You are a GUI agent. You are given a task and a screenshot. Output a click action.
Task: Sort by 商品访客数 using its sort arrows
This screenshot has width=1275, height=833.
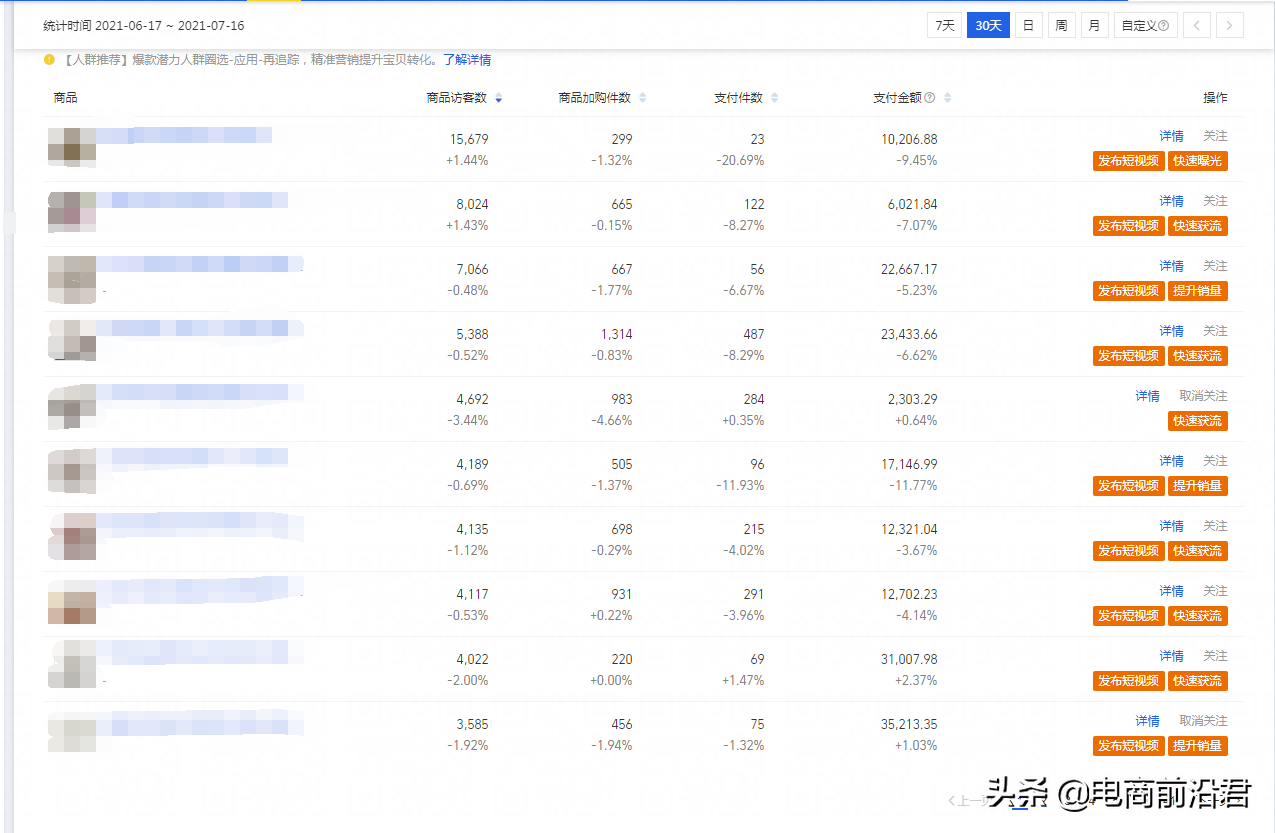pyautogui.click(x=498, y=98)
